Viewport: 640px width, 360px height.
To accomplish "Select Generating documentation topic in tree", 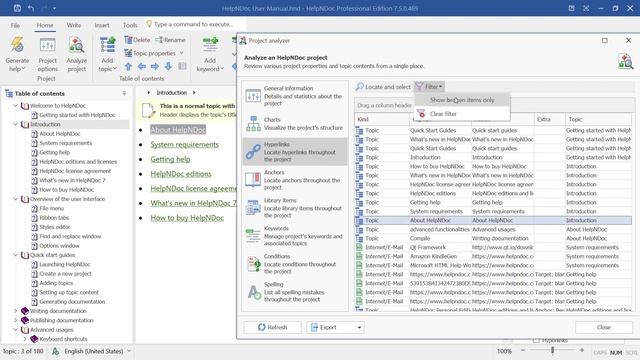I will click(x=72, y=302).
